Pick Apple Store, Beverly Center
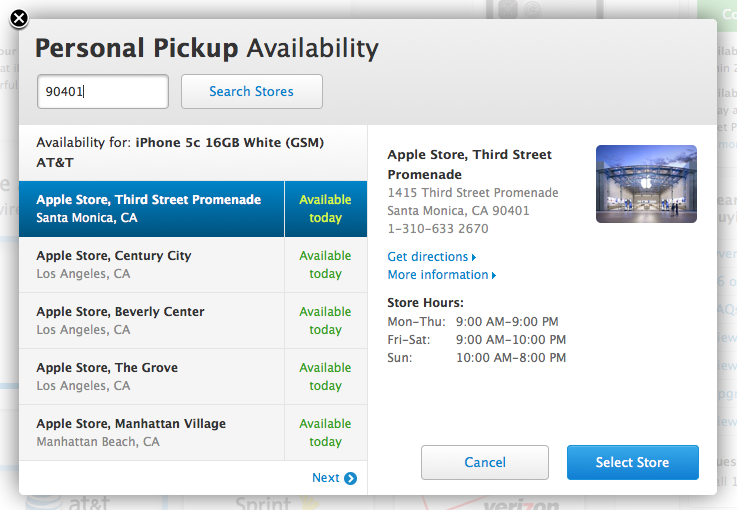Viewport: 737px width, 510px height. [150, 320]
